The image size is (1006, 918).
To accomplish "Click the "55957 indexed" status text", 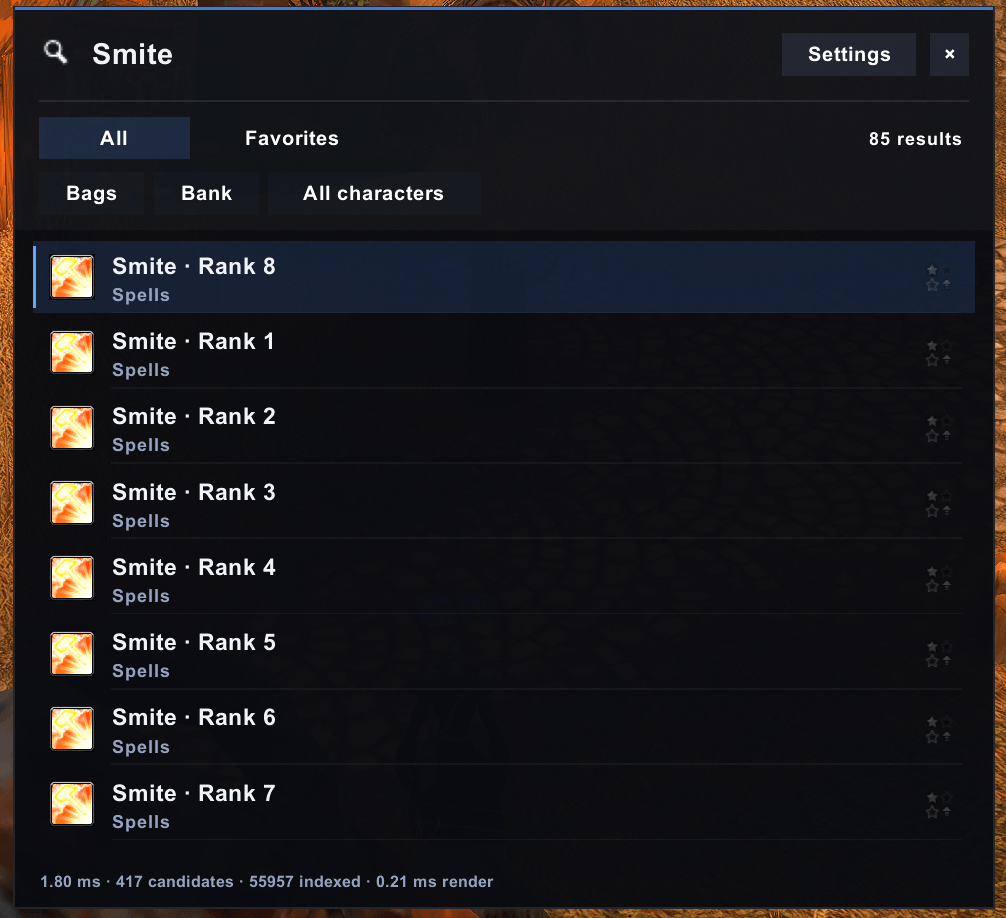I will pos(305,881).
